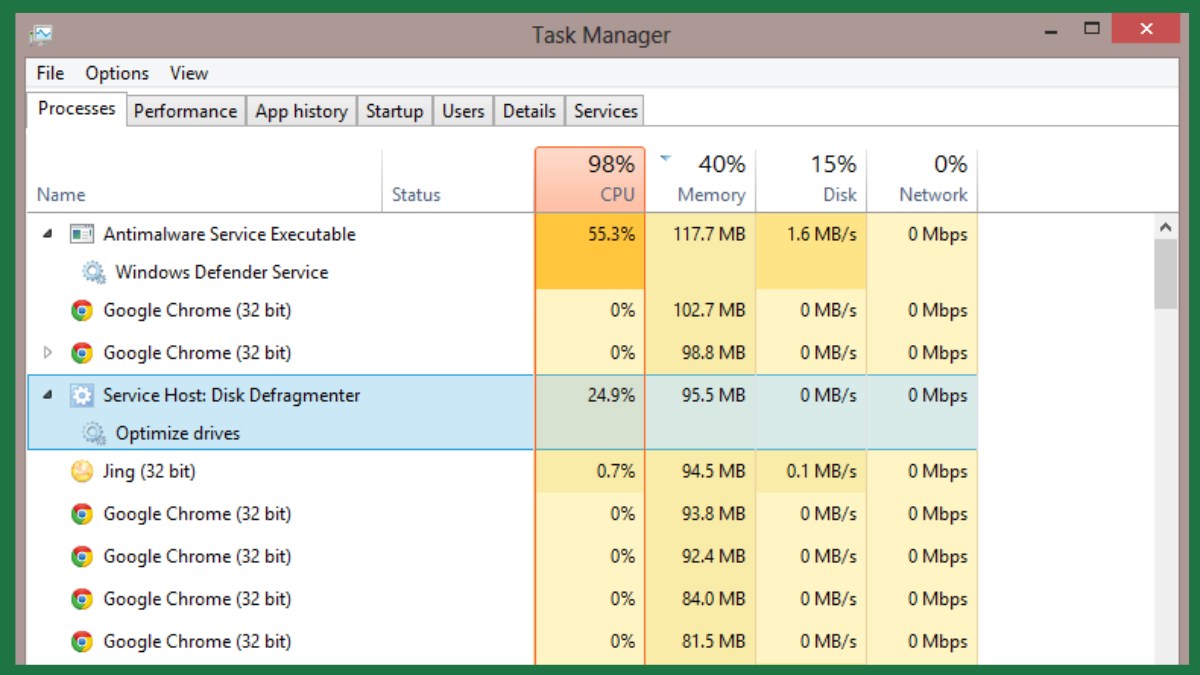The height and width of the screenshot is (675, 1200).
Task: Collapse the Antimalware Service Executable group
Action: pyautogui.click(x=47, y=234)
